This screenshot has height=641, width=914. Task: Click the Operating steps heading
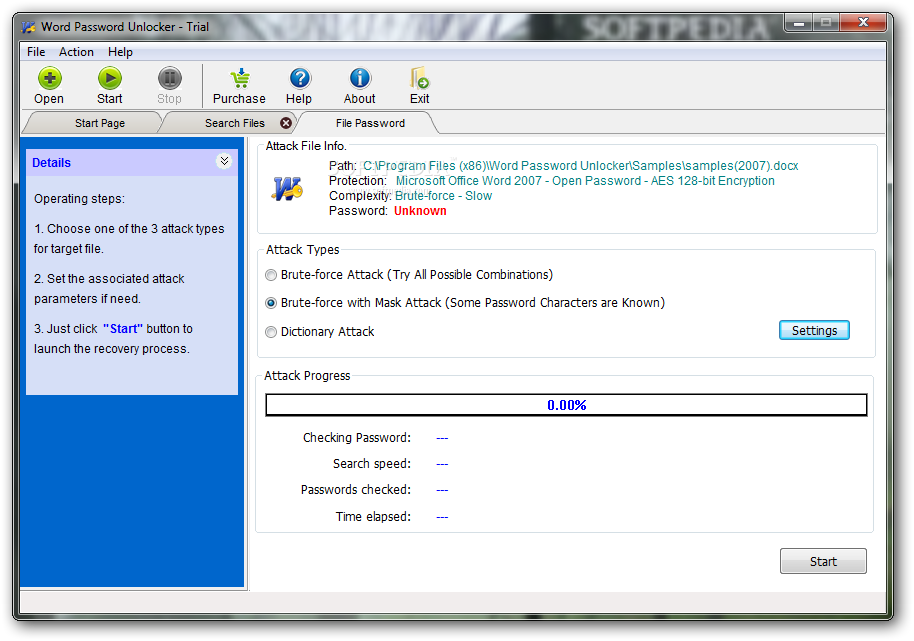pyautogui.click(x=79, y=199)
